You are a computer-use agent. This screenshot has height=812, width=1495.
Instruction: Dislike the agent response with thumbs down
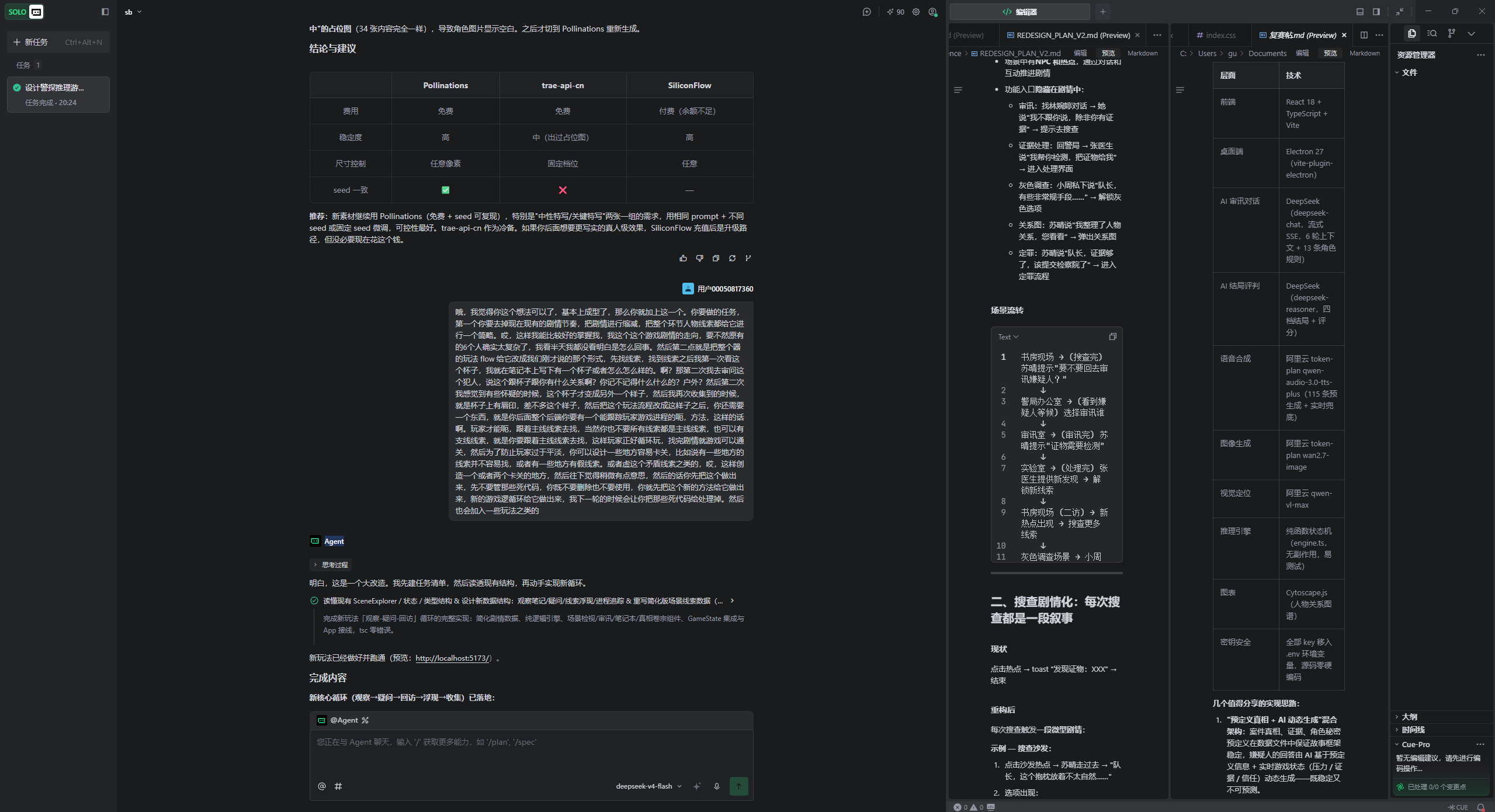pos(699,258)
